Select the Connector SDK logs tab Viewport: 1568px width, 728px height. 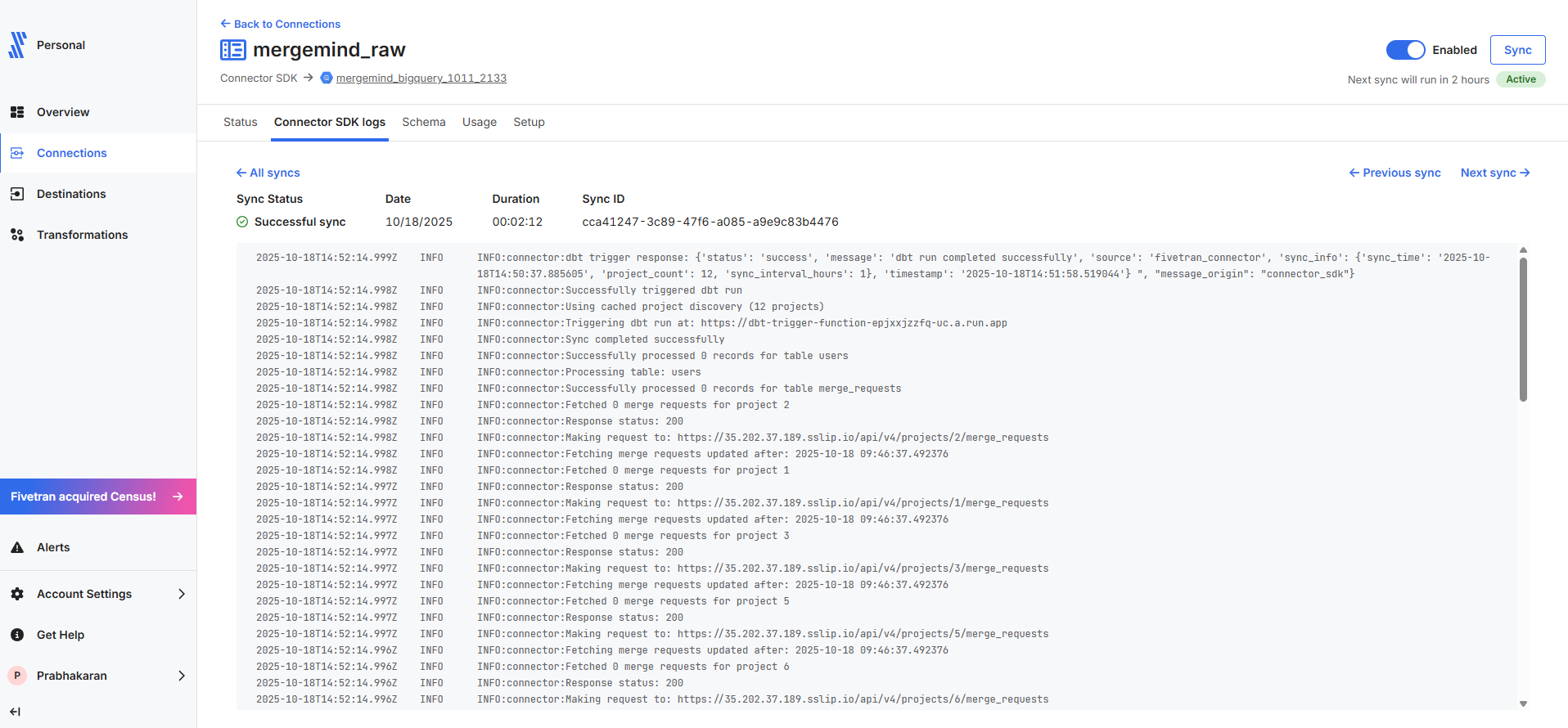coord(330,122)
